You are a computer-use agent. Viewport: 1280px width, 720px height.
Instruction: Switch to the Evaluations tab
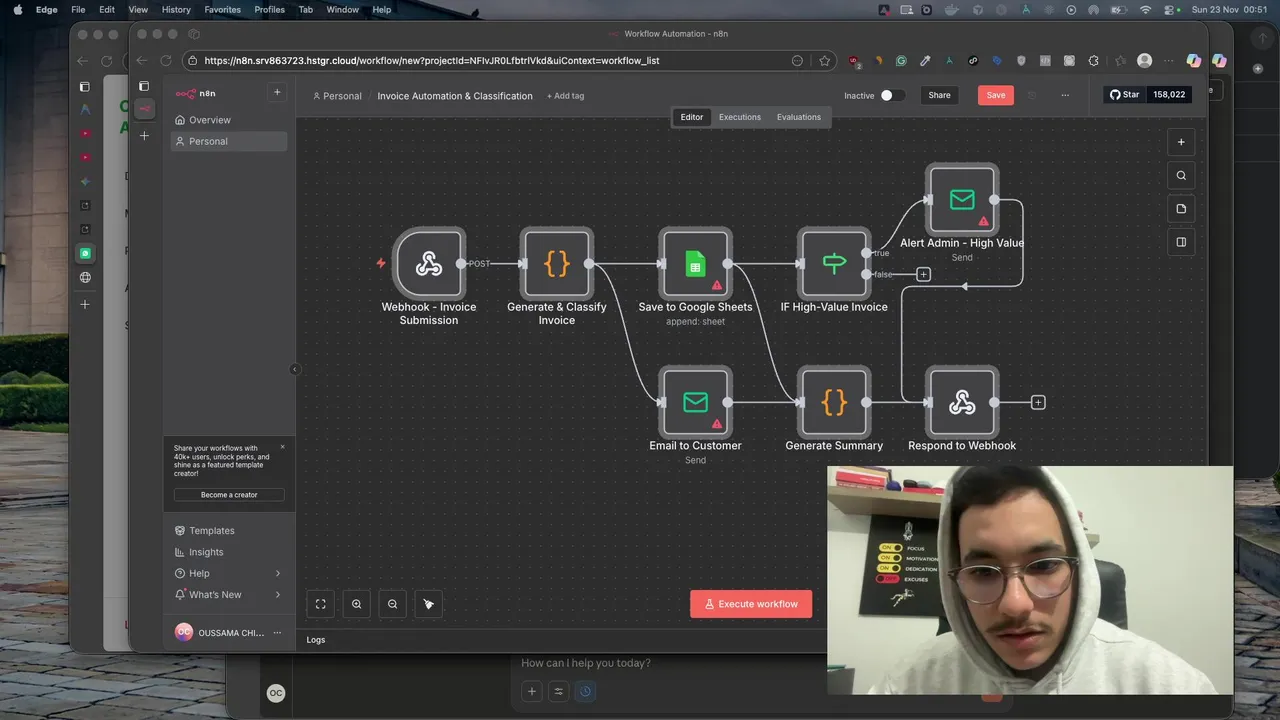[799, 117]
